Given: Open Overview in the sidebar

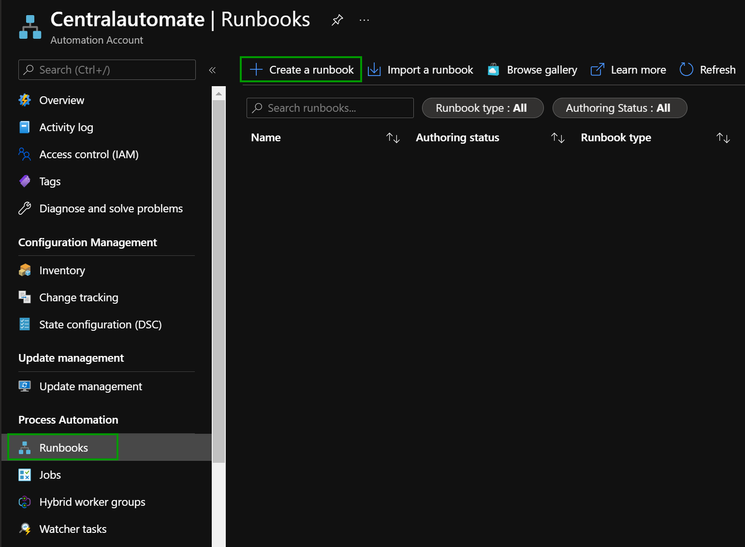Looking at the screenshot, I should (61, 100).
